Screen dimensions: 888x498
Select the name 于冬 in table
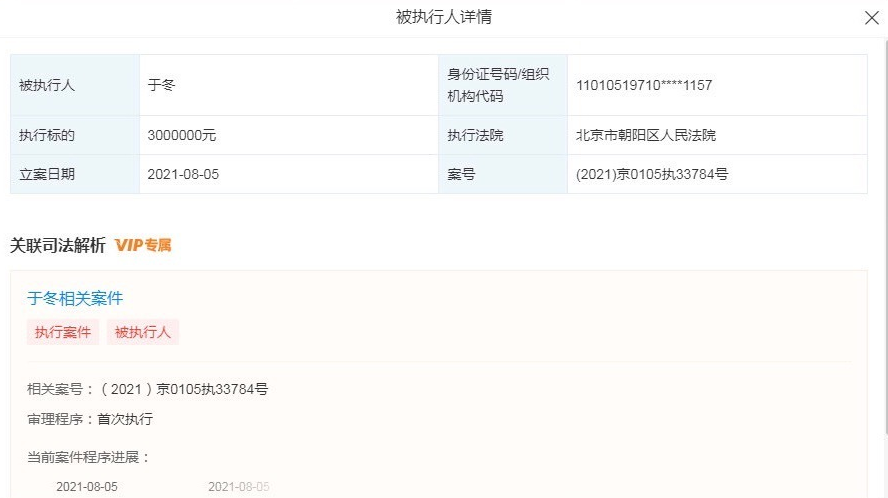(x=161, y=85)
